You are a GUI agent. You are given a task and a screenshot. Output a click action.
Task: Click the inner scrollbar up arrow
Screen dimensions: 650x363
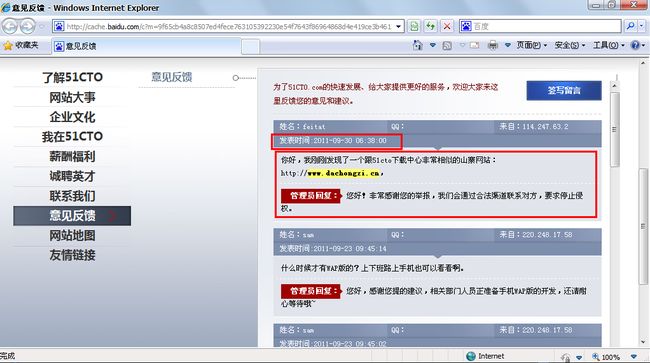point(614,85)
